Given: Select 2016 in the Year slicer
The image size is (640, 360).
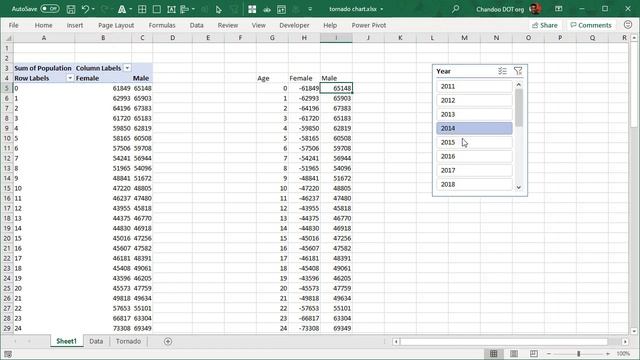Looking at the screenshot, I should [474, 156].
